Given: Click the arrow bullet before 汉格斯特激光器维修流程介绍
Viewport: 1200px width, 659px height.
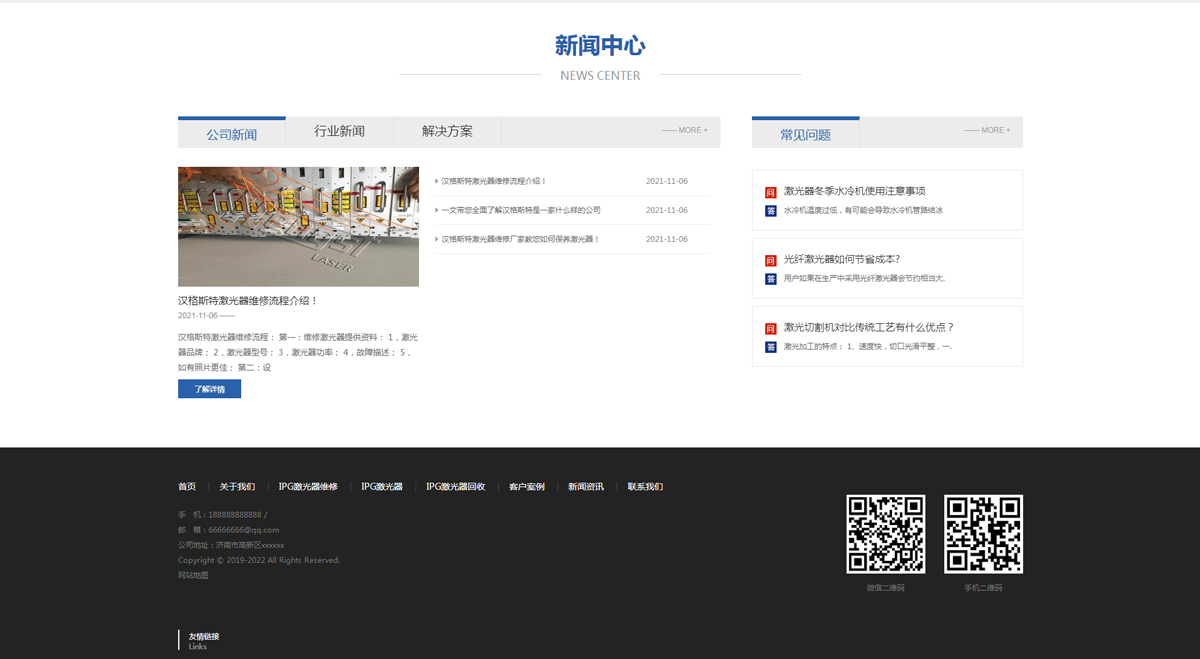Looking at the screenshot, I should pyautogui.click(x=437, y=181).
